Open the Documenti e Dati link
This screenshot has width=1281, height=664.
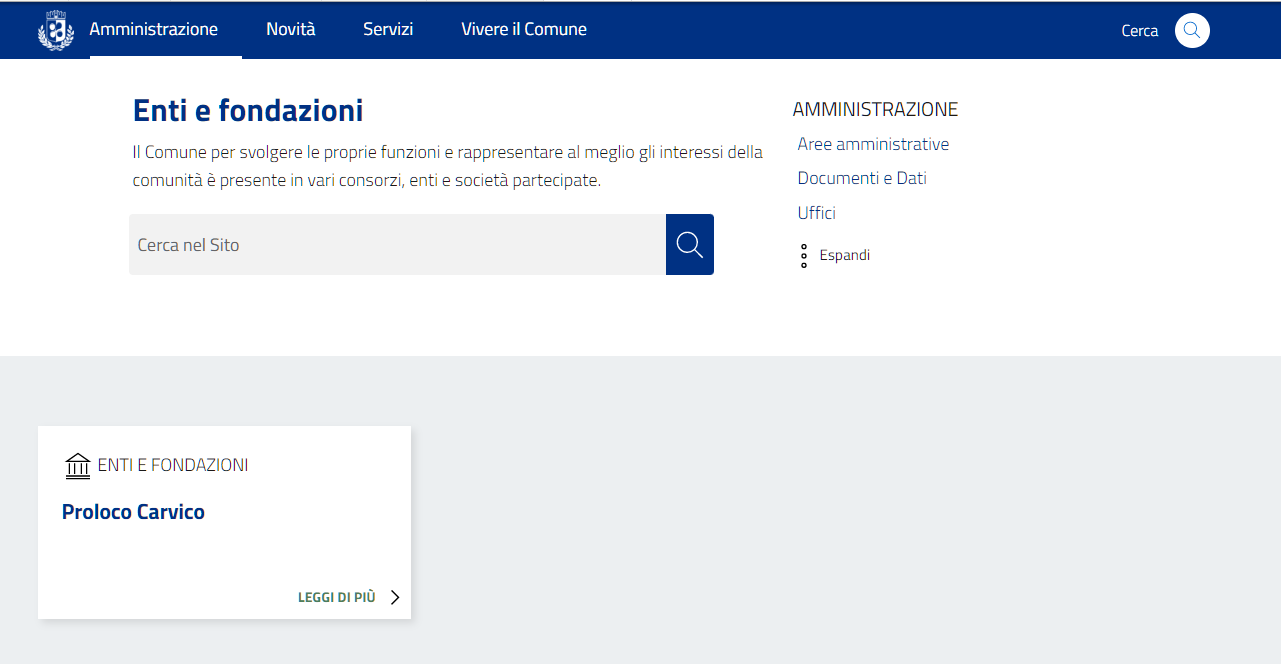861,178
